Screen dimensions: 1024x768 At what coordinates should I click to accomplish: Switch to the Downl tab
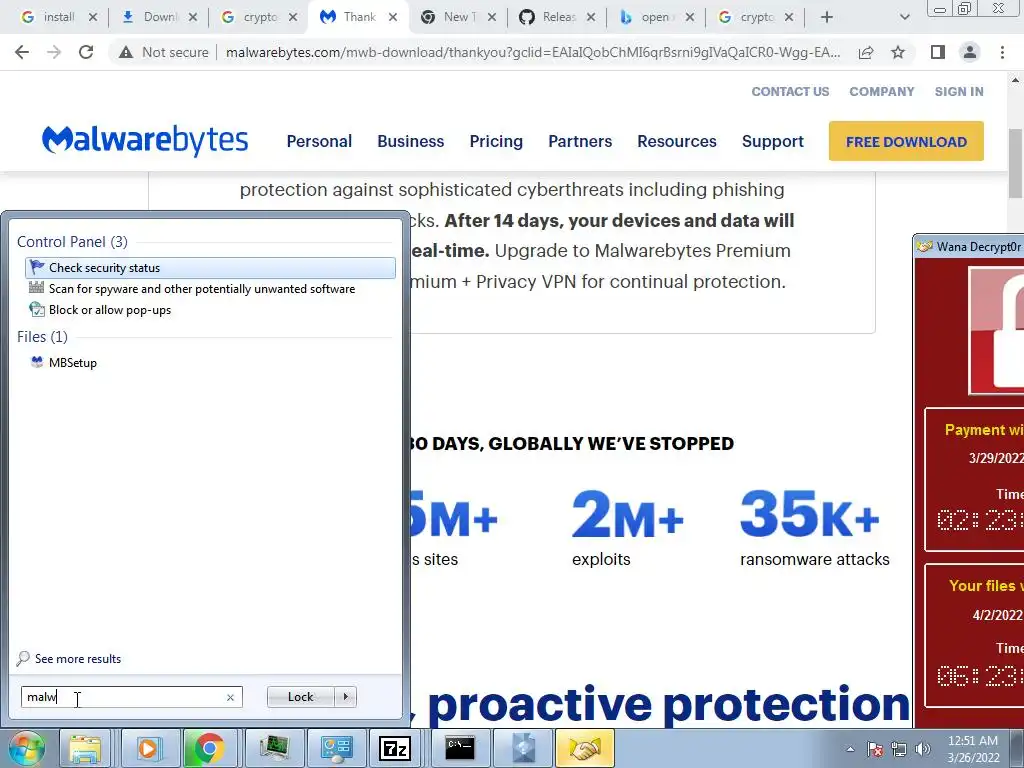pyautogui.click(x=150, y=17)
